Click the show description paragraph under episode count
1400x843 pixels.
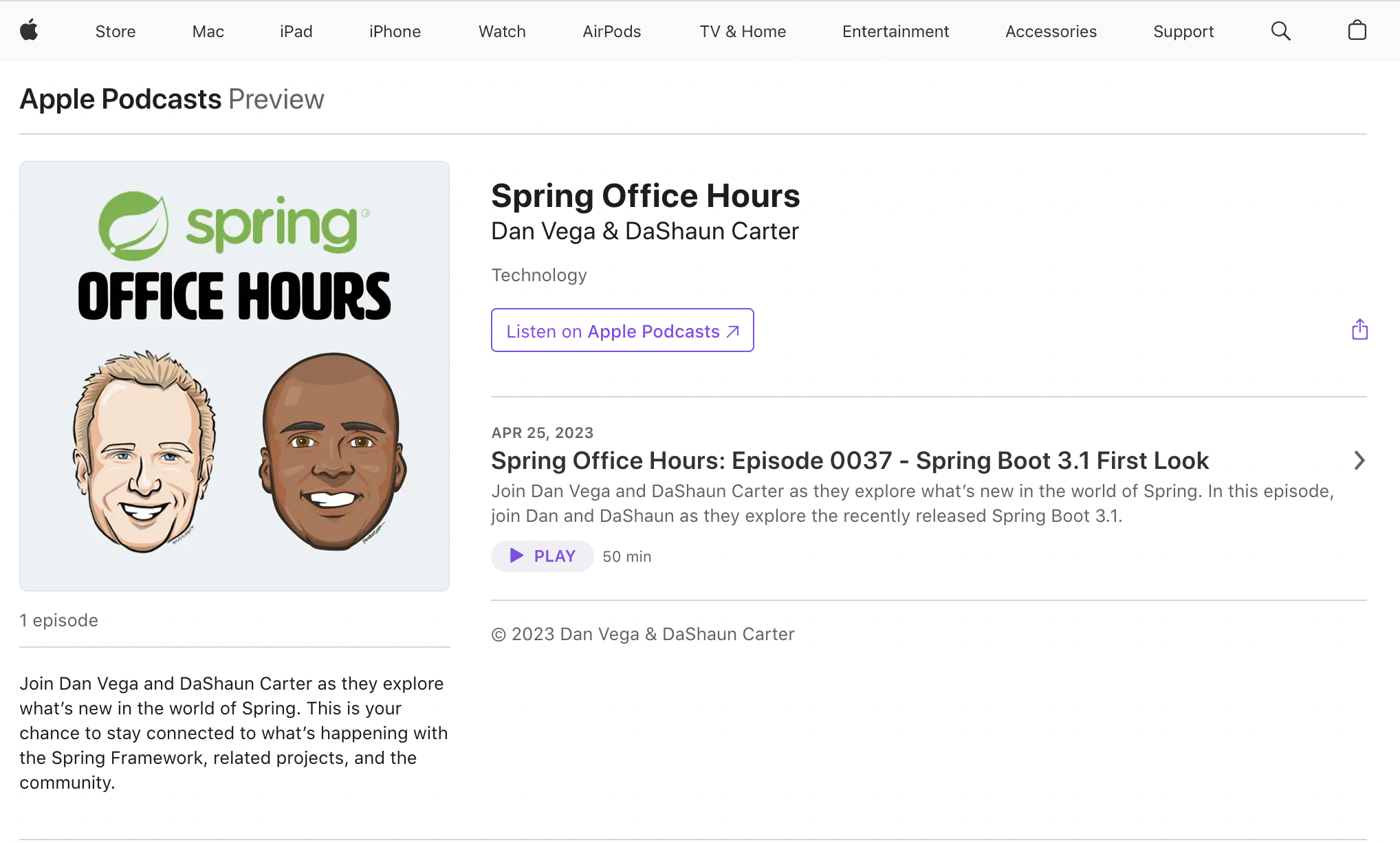234,733
